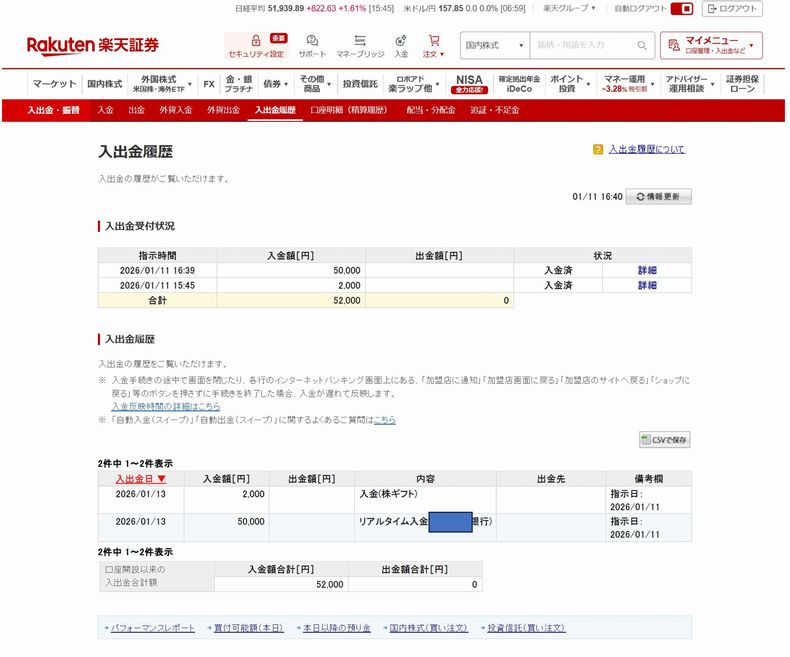Click the マイメニュー account icon
Image resolution: width=790 pixels, height=657 pixels.
(674, 45)
